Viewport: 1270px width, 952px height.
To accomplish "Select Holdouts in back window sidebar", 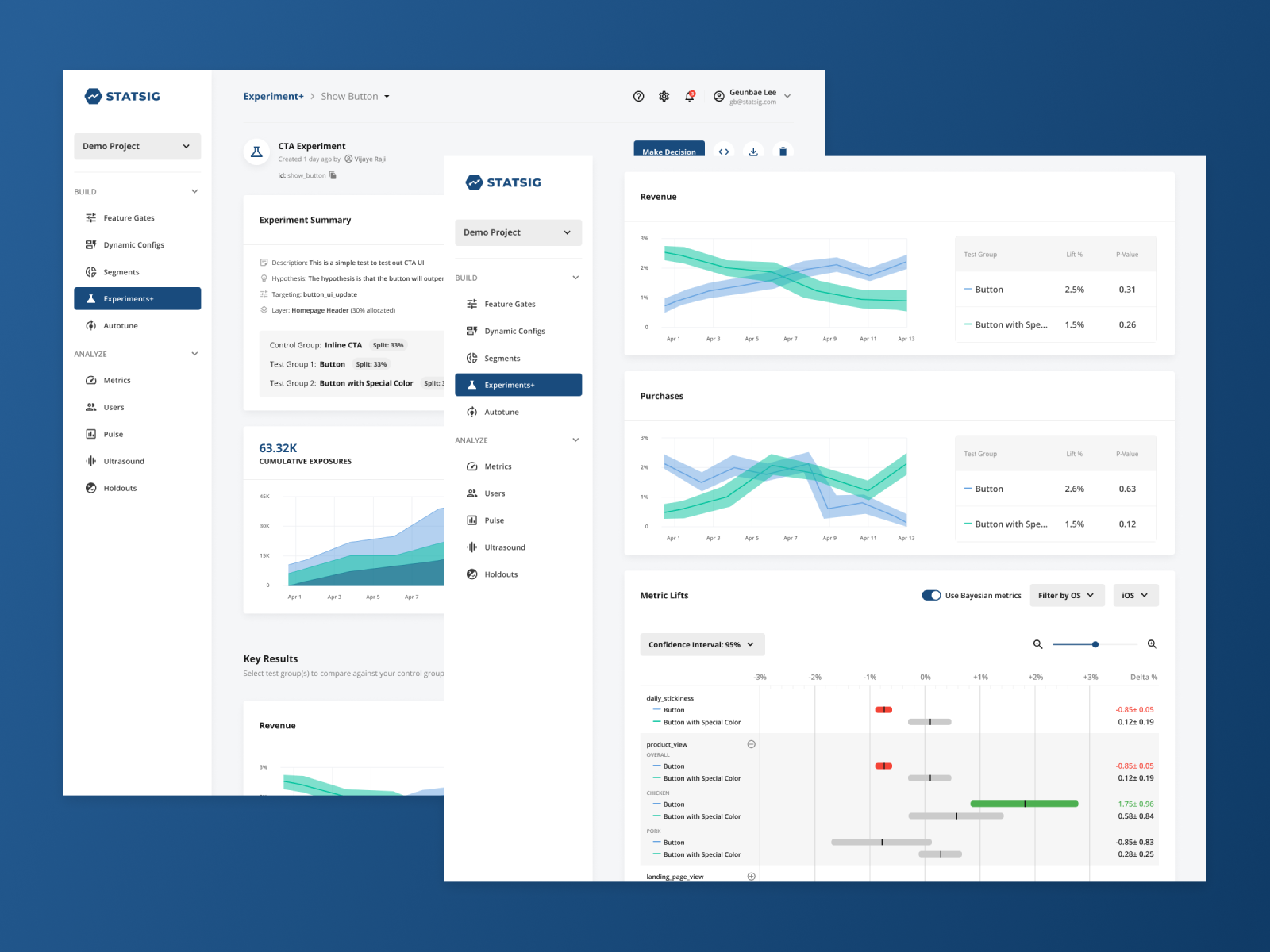I will pyautogui.click(x=137, y=488).
